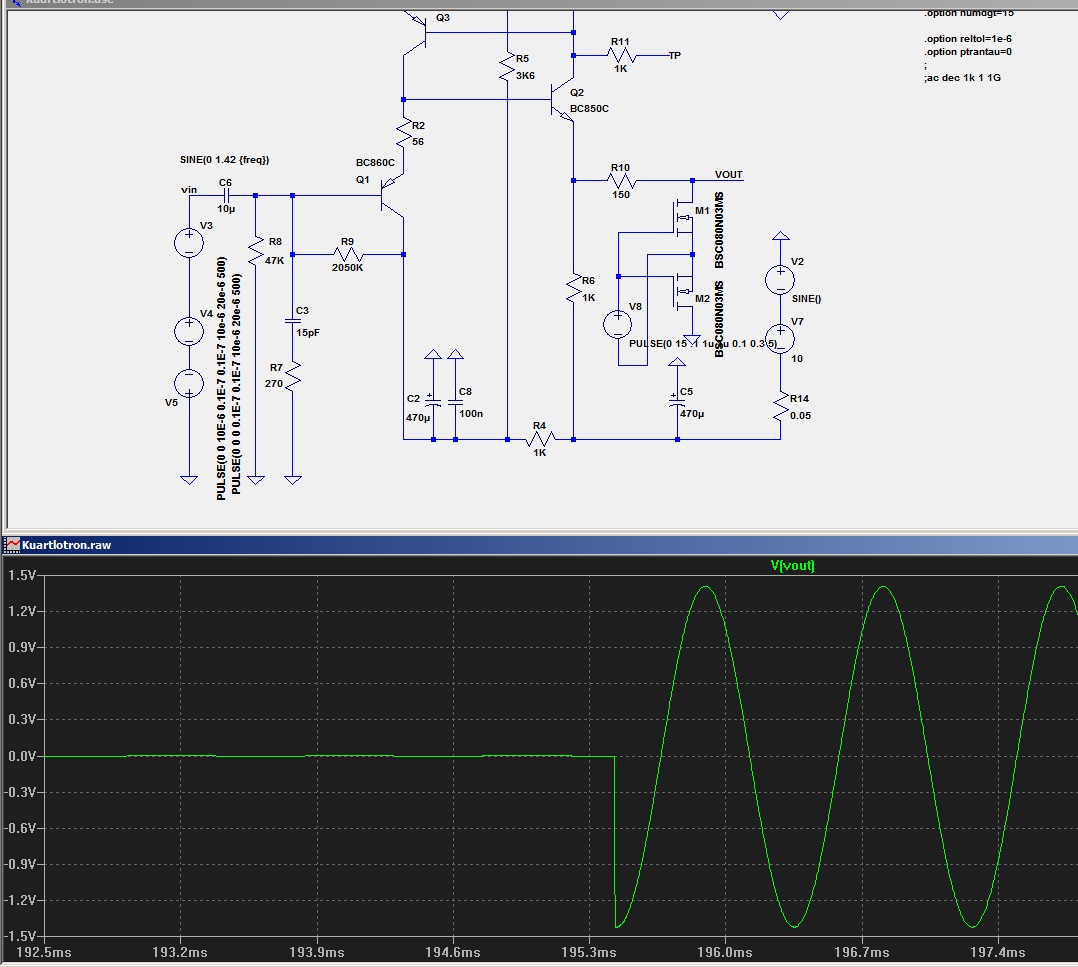The image size is (1078, 967).
Task: Select voltage source V8 symbol
Action: tap(617, 324)
